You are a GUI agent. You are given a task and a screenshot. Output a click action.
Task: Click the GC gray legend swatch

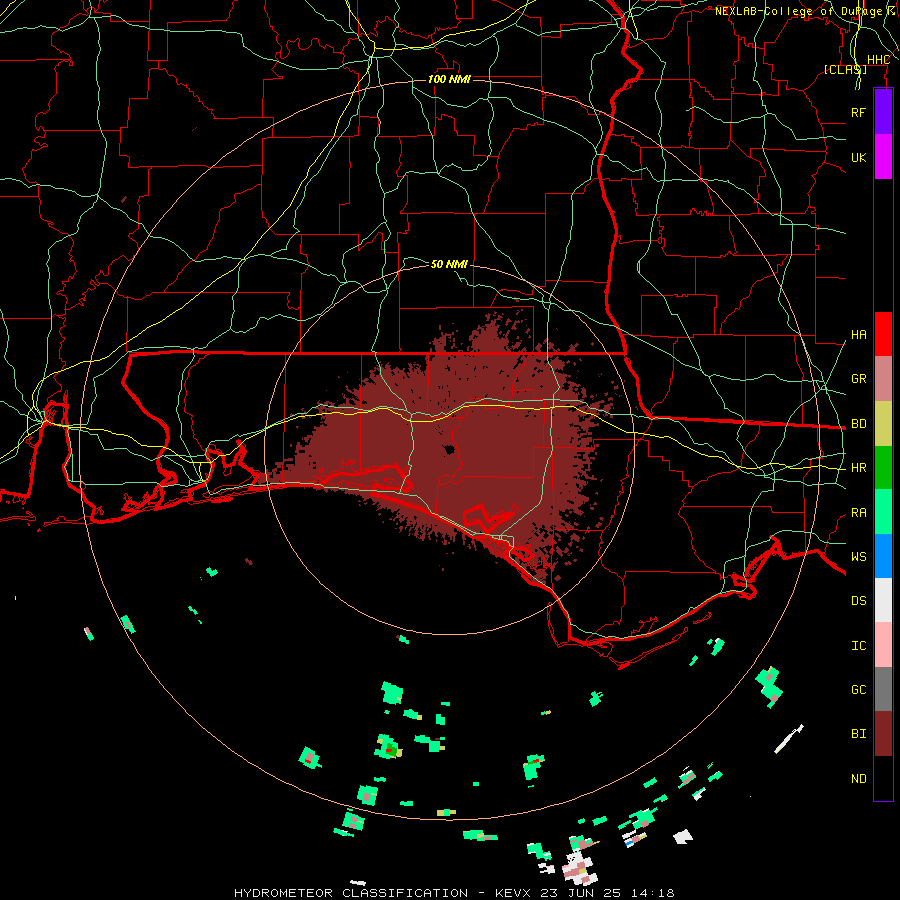883,689
